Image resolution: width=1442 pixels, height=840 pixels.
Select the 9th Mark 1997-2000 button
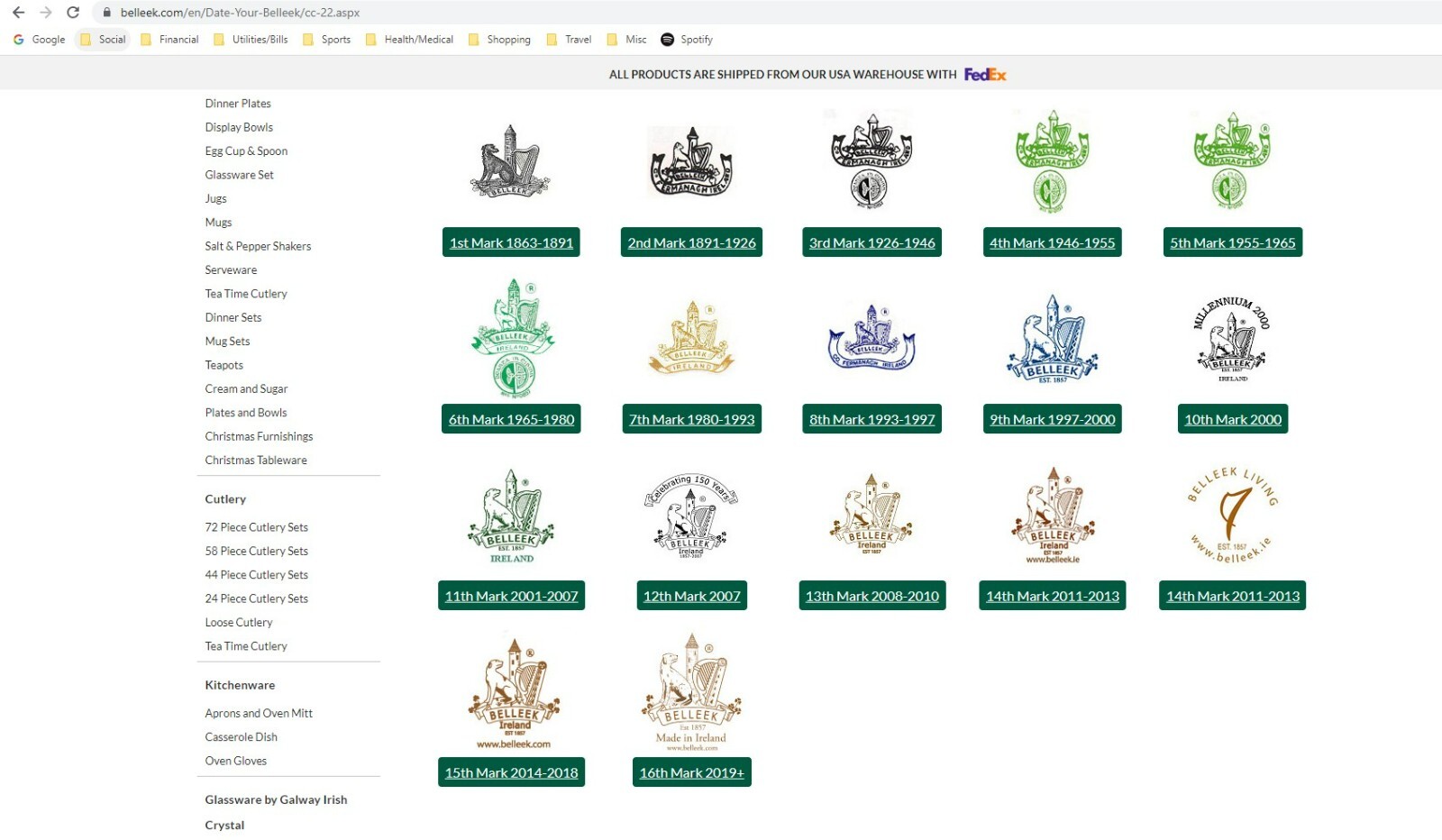[1052, 419]
